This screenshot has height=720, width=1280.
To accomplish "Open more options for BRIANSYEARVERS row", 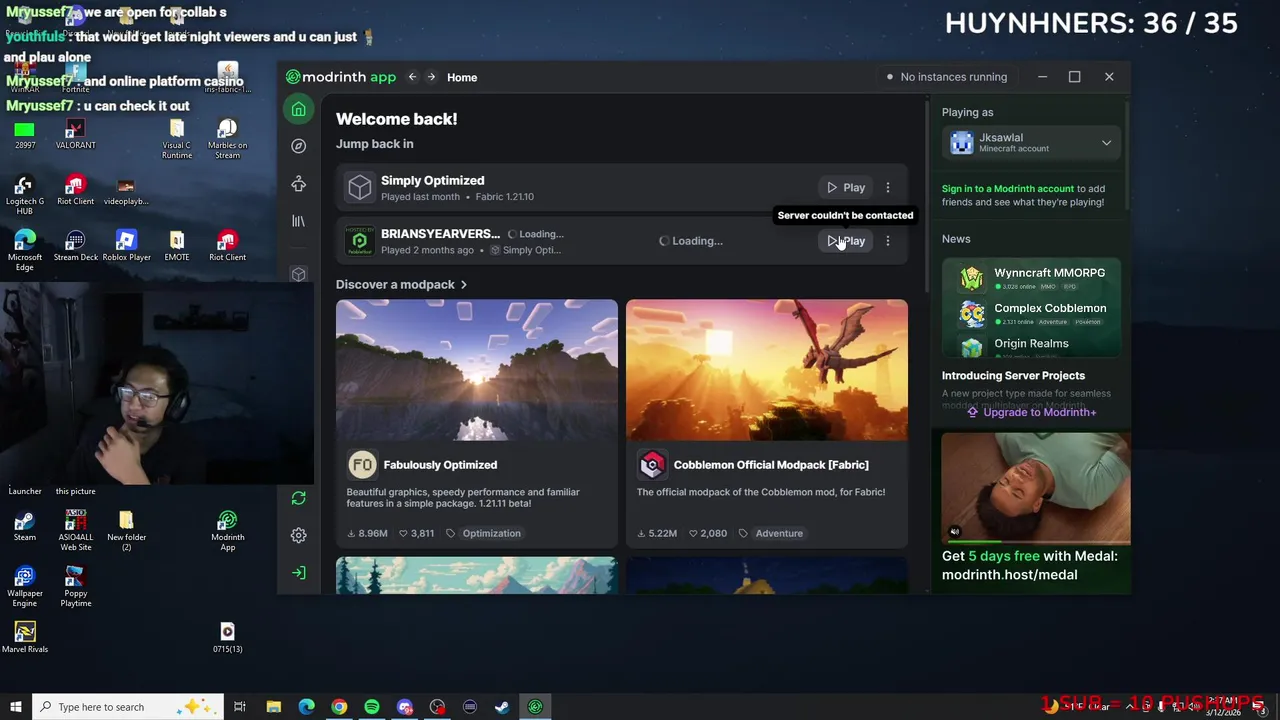I will [x=887, y=241].
